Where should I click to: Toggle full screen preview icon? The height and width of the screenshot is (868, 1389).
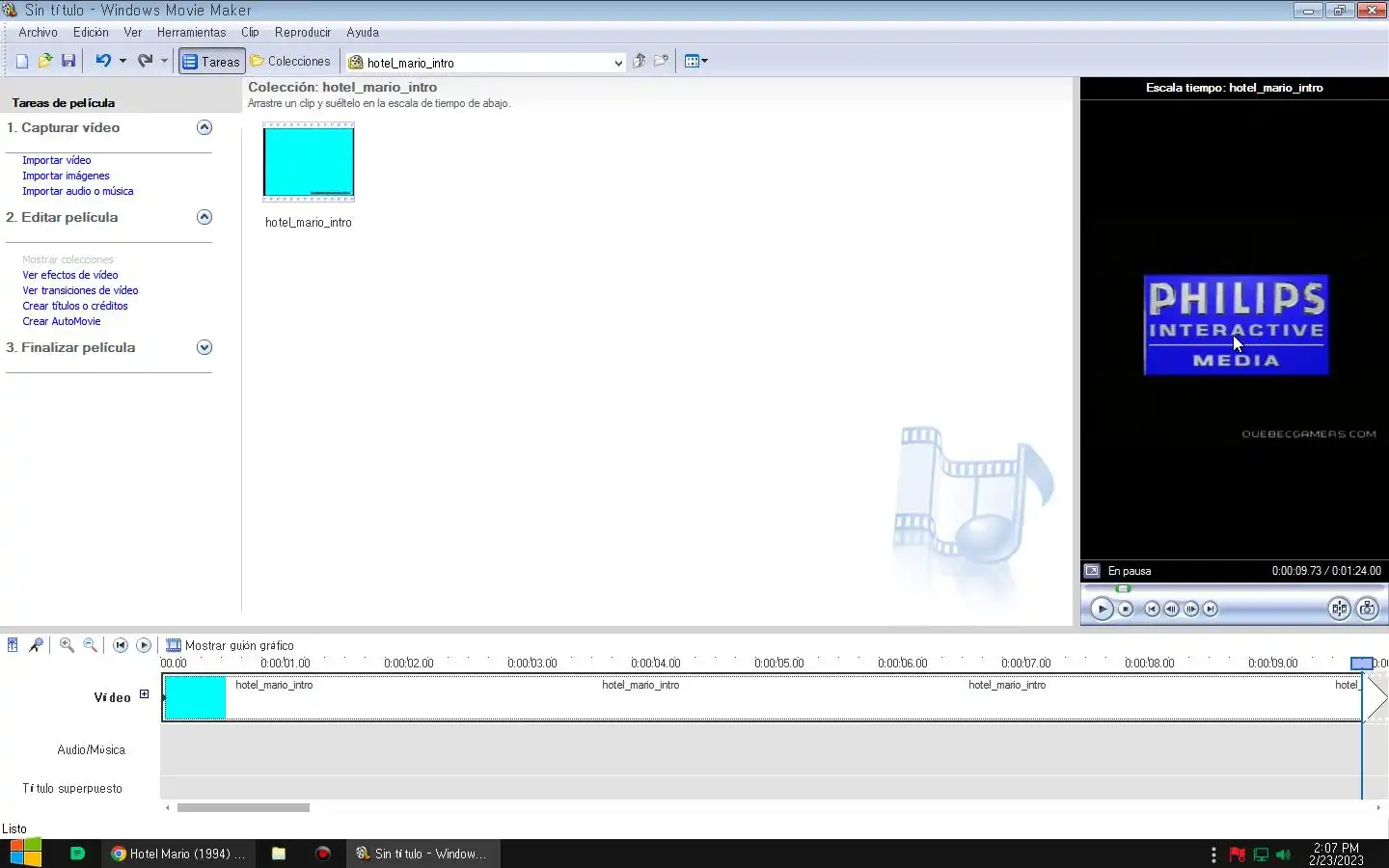[1092, 571]
